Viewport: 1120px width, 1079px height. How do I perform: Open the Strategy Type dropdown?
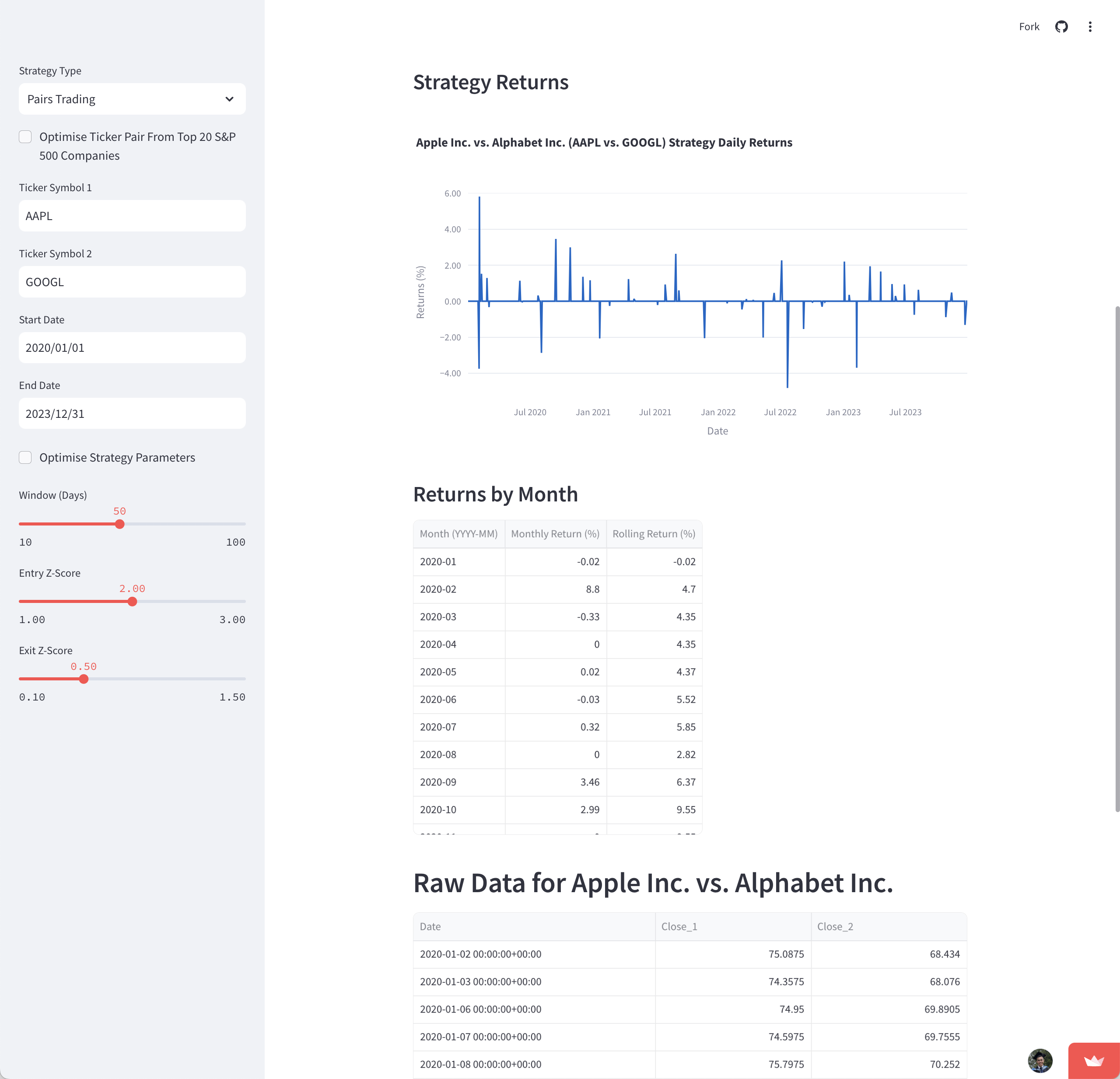(132, 99)
